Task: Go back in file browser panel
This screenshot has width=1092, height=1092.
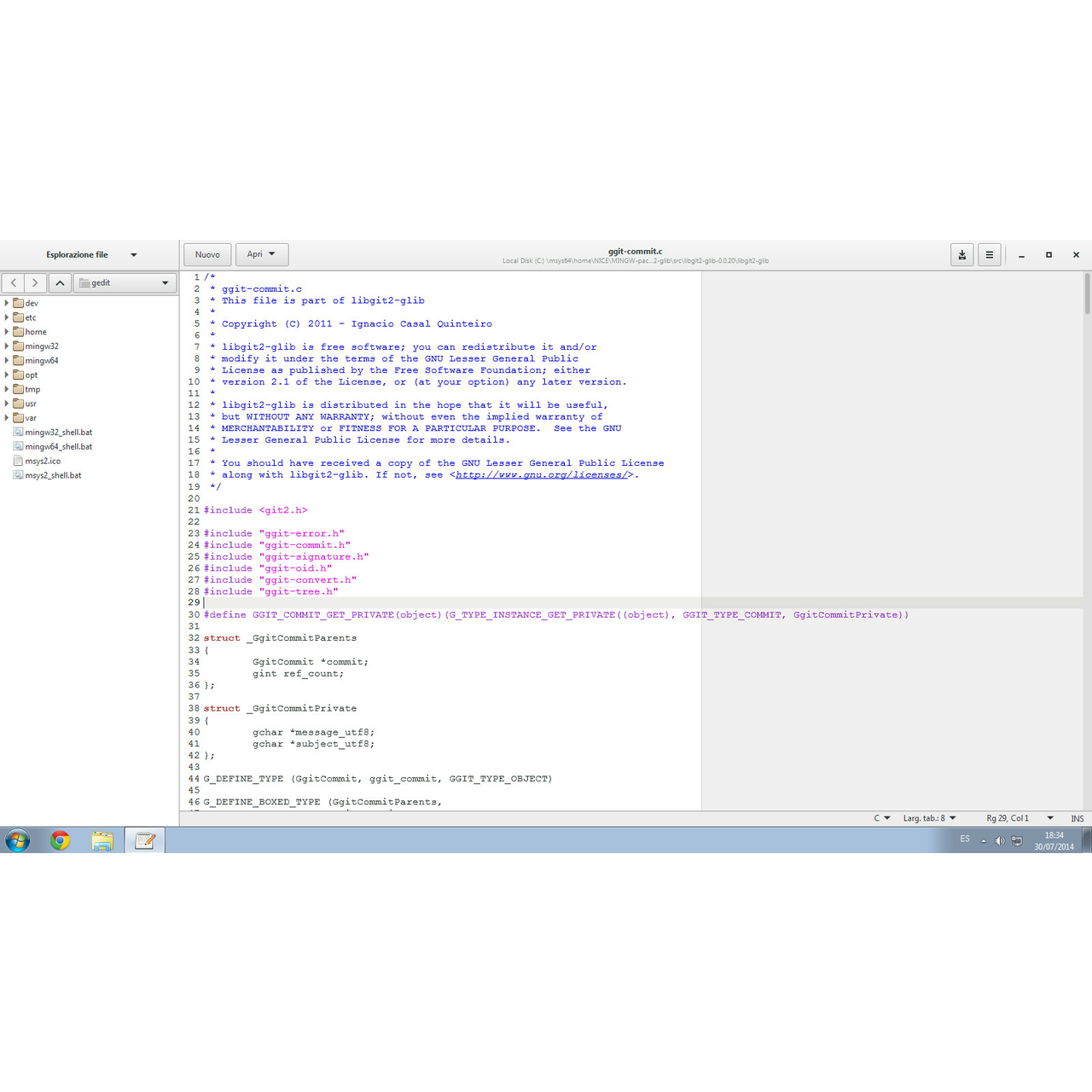Action: click(14, 282)
